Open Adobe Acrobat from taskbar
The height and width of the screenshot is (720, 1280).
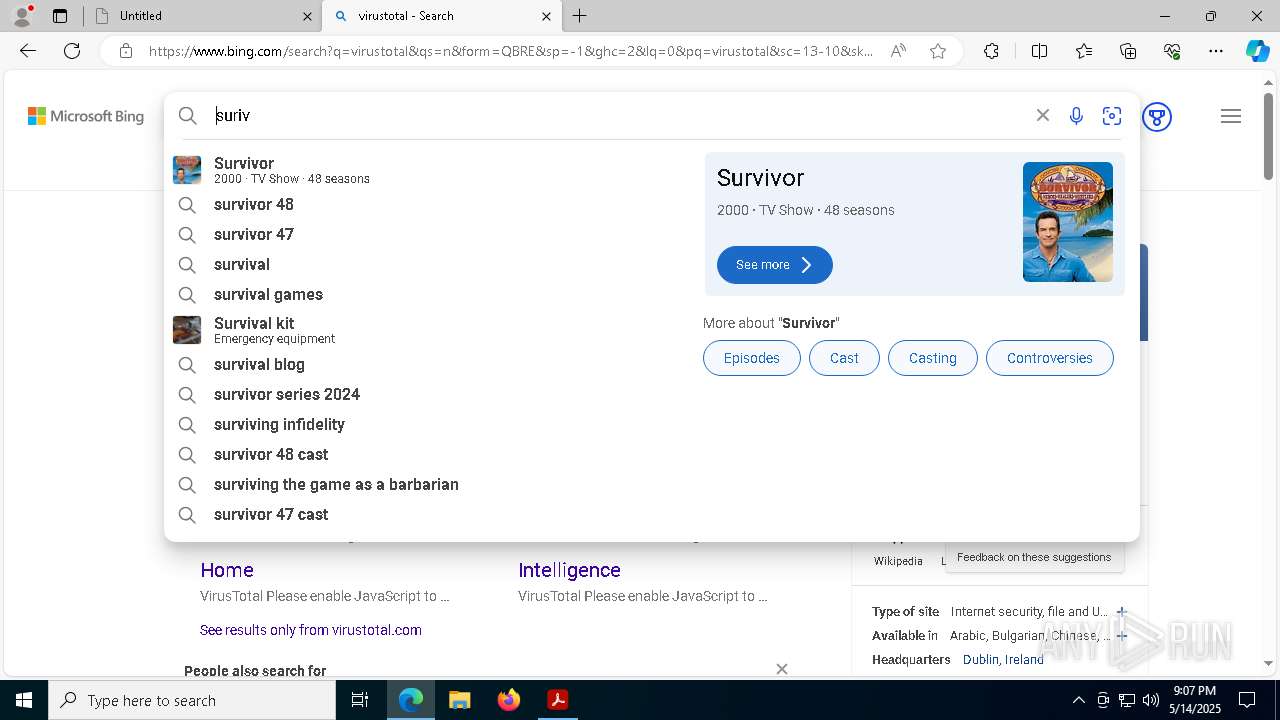(x=558, y=700)
